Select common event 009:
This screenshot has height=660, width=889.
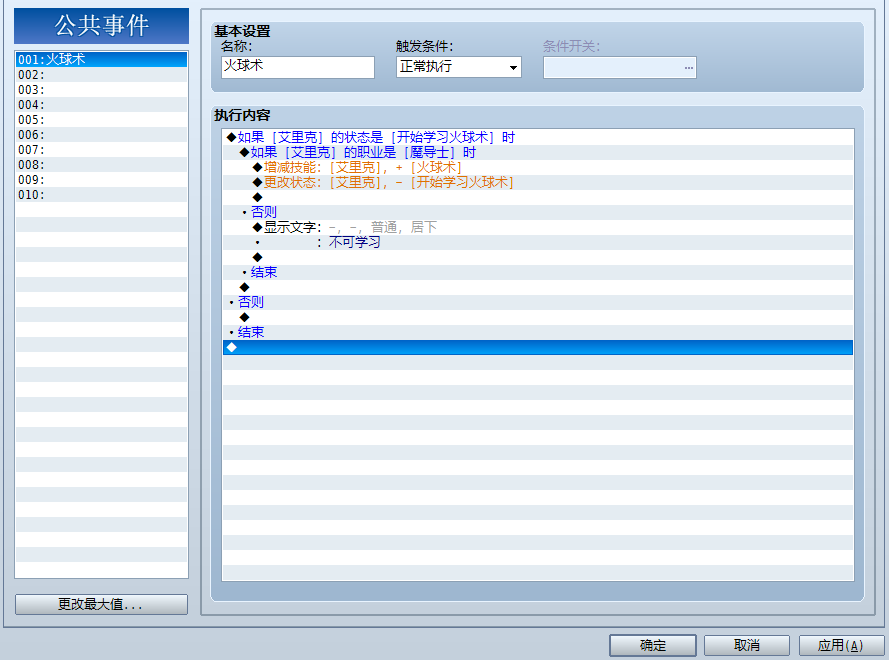[x=101, y=180]
